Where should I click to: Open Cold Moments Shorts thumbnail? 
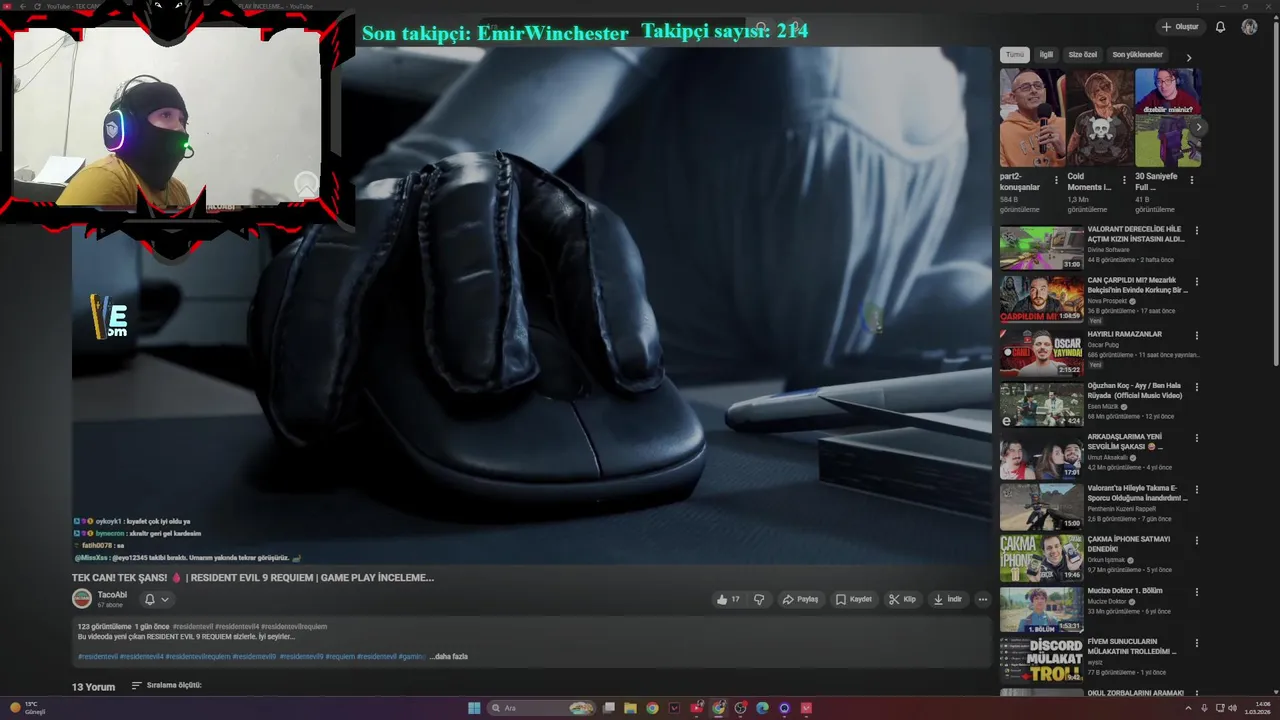[1099, 117]
